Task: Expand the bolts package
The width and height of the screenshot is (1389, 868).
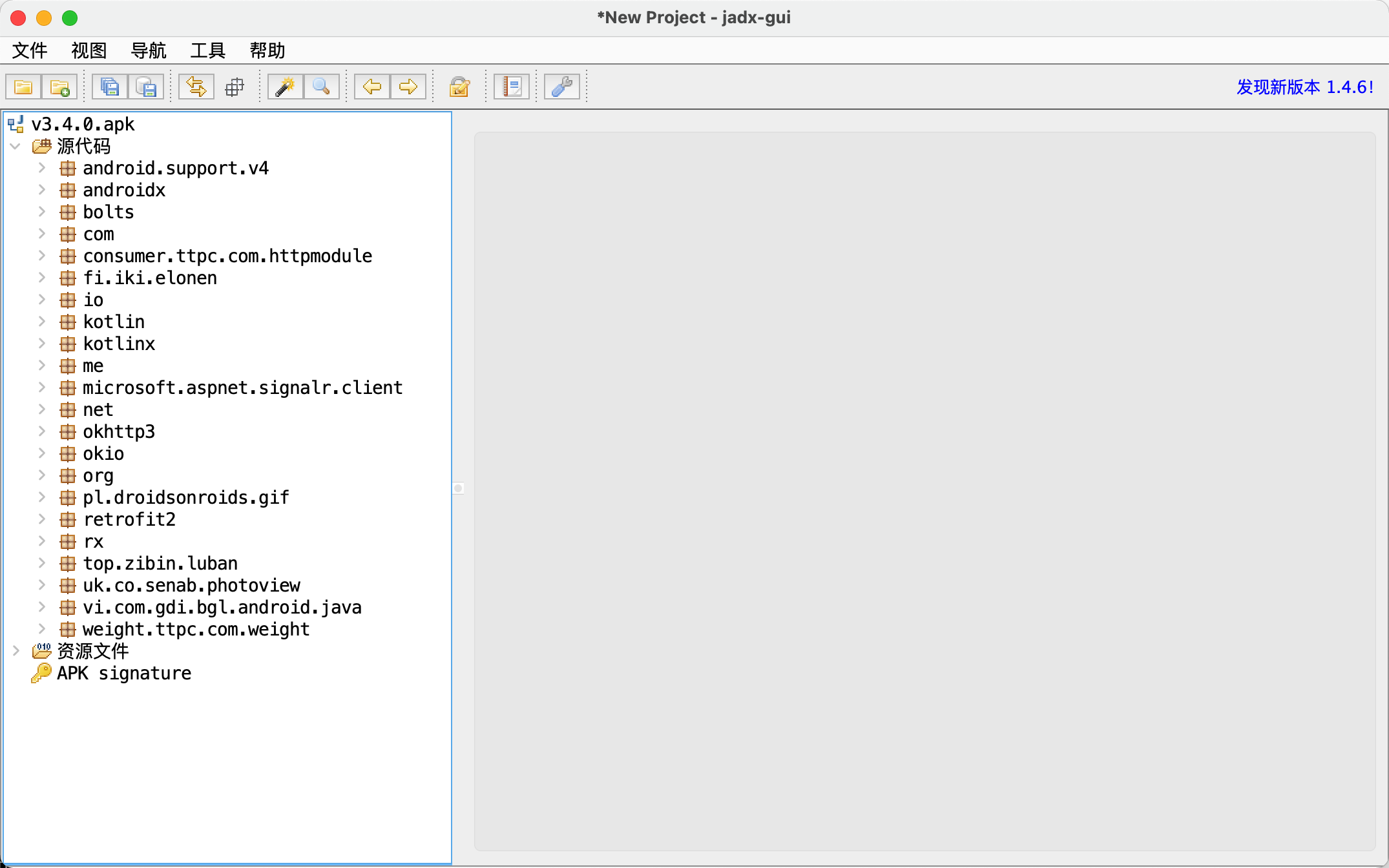Action: (41, 212)
